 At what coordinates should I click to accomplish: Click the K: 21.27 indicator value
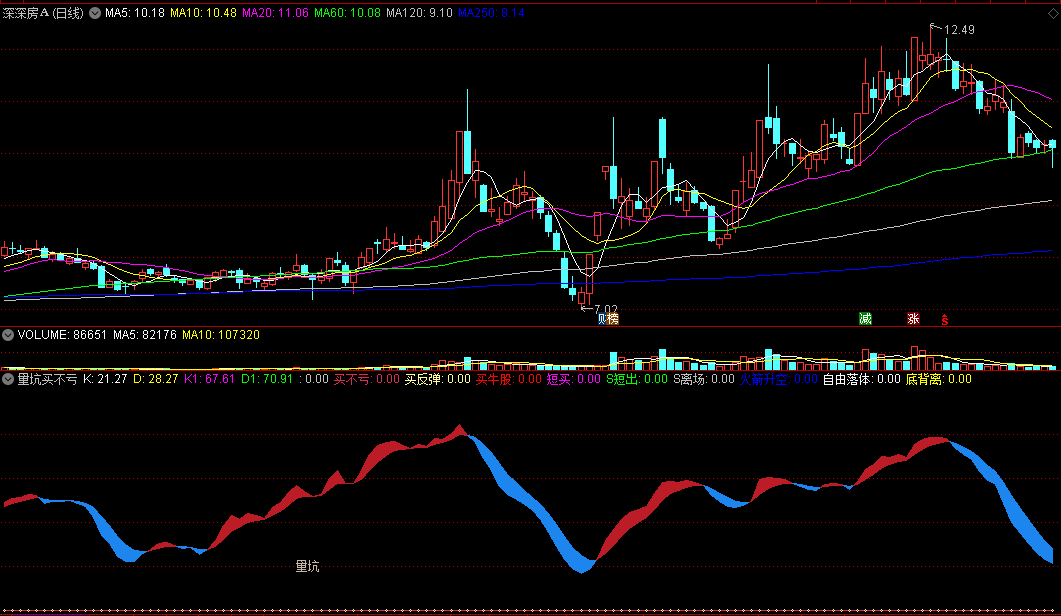click(x=105, y=379)
